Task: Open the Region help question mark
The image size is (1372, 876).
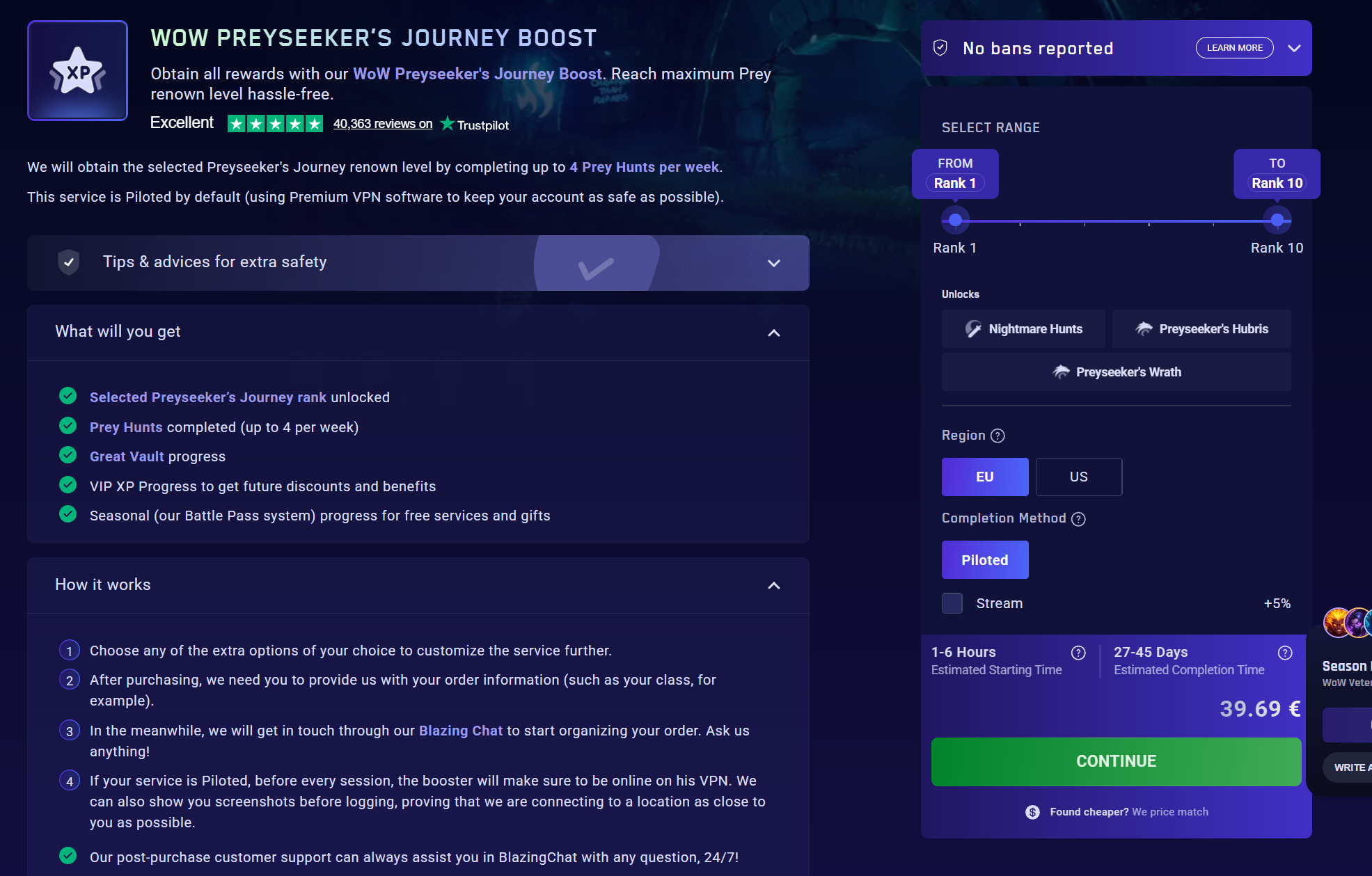Action: coord(998,436)
